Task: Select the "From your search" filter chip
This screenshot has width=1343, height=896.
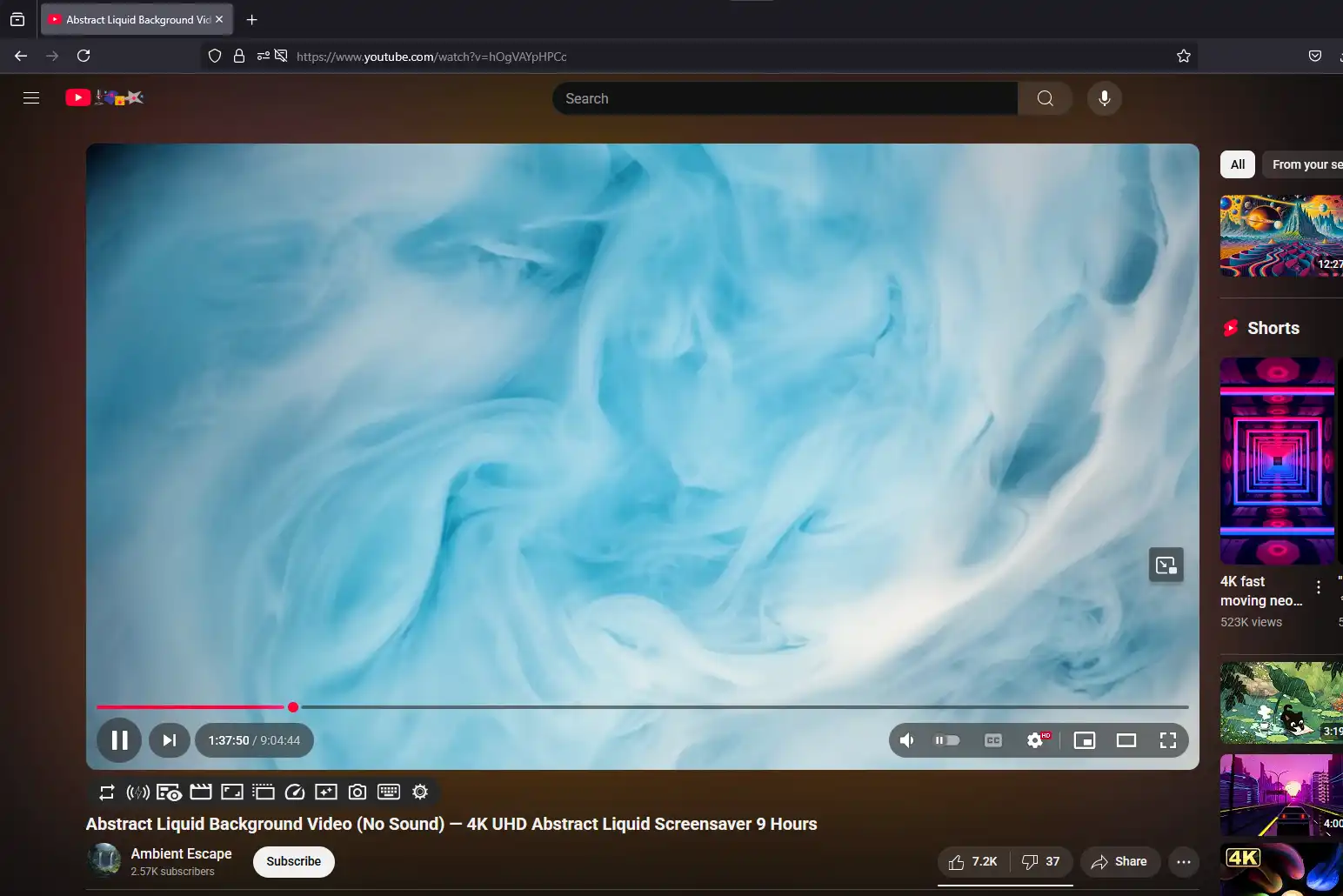Action: click(1306, 164)
